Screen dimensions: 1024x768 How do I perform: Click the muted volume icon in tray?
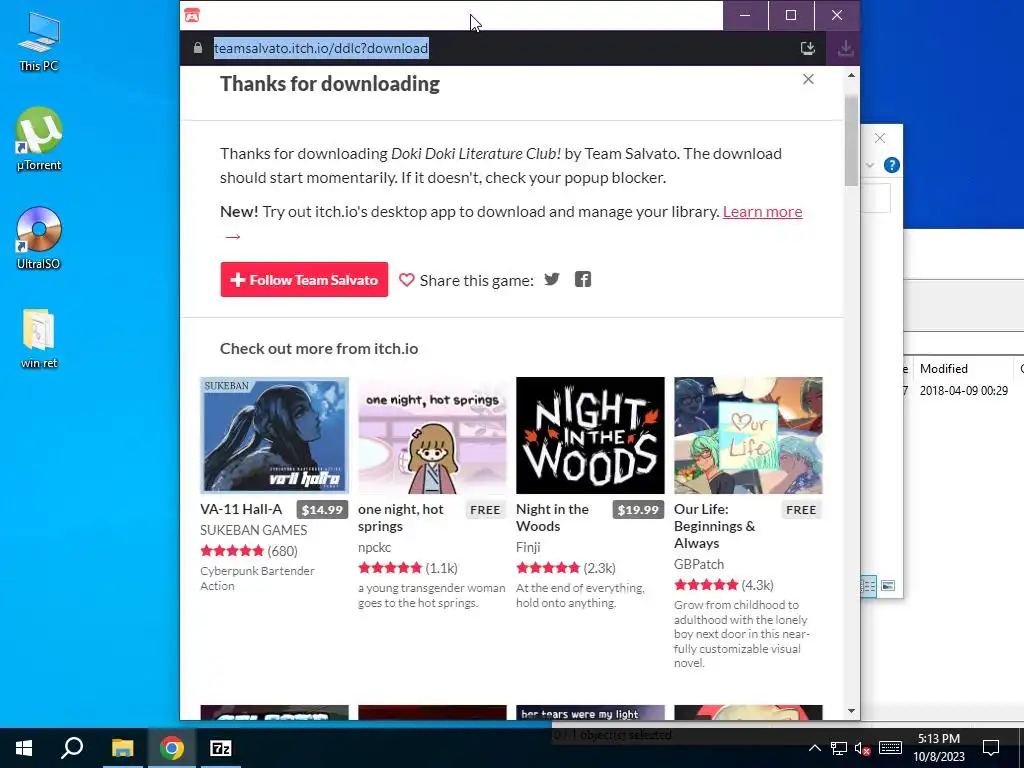pyautogui.click(x=863, y=748)
